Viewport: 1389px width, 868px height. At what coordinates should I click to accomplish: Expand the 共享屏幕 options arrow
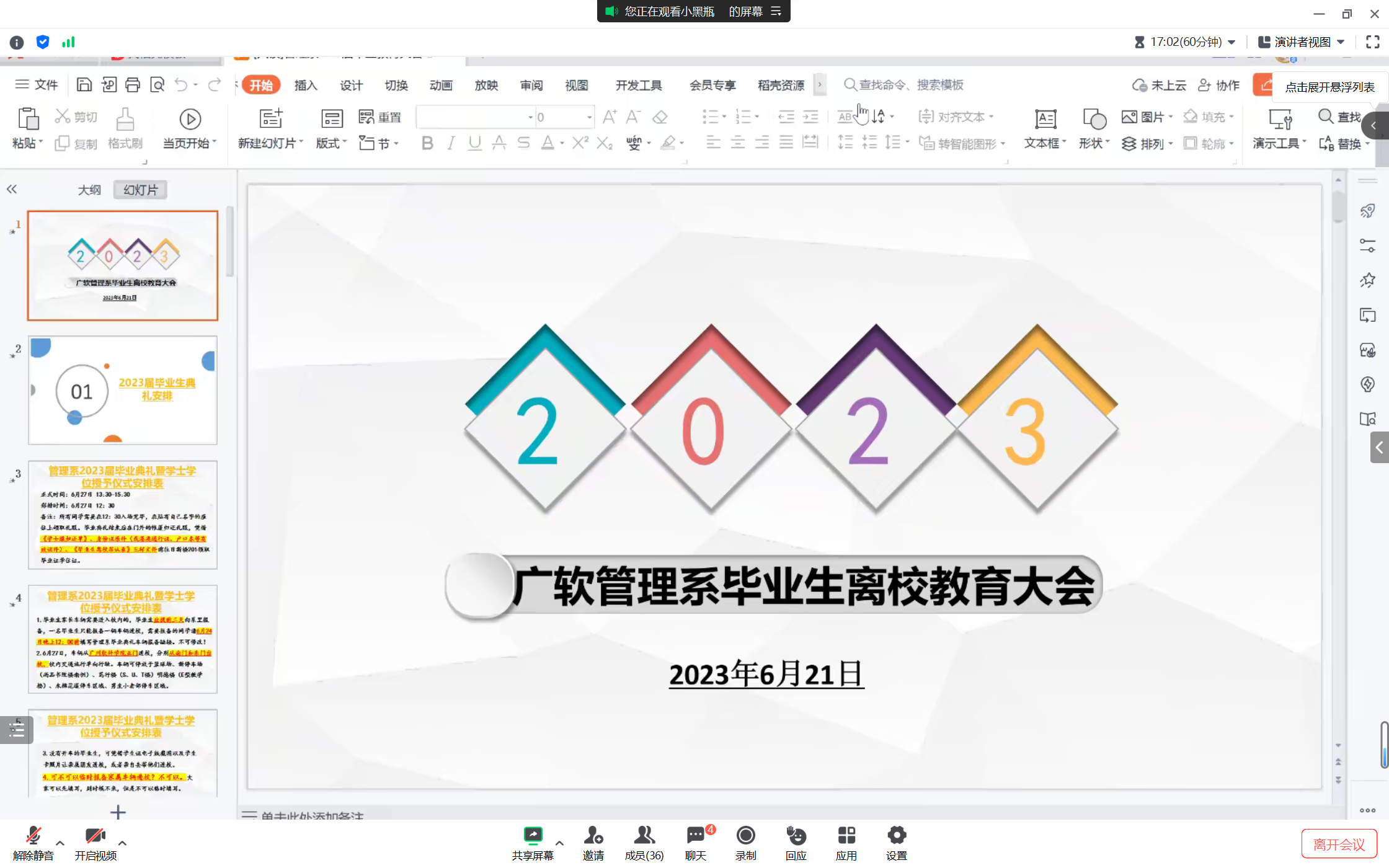pyautogui.click(x=559, y=843)
